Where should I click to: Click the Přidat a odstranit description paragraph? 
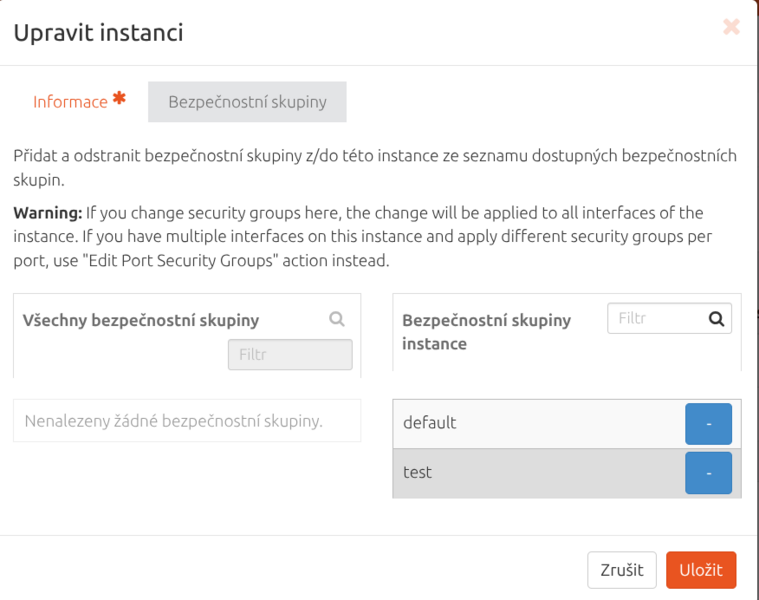click(x=375, y=168)
